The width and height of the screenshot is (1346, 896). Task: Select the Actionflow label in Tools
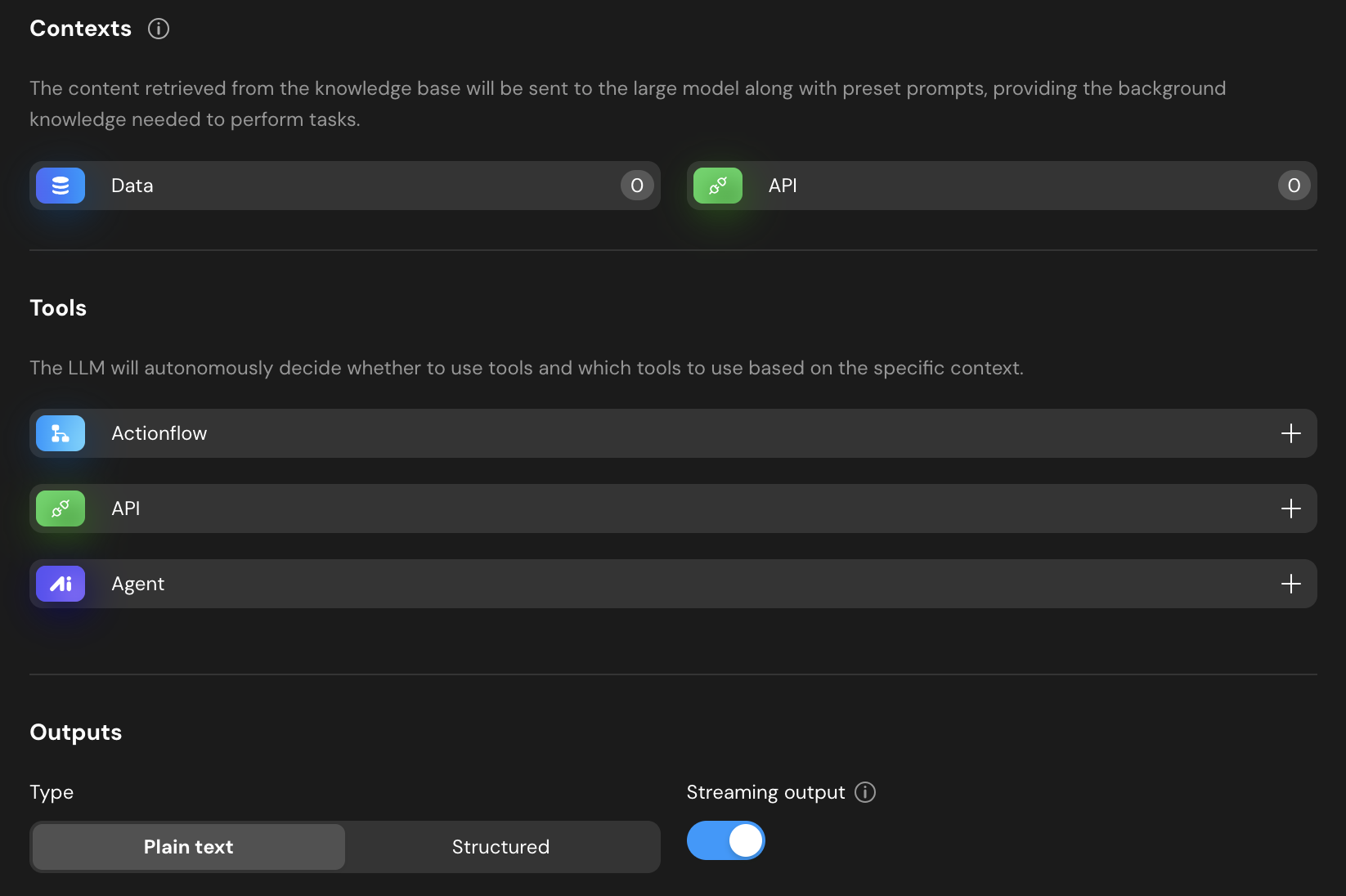pos(159,433)
